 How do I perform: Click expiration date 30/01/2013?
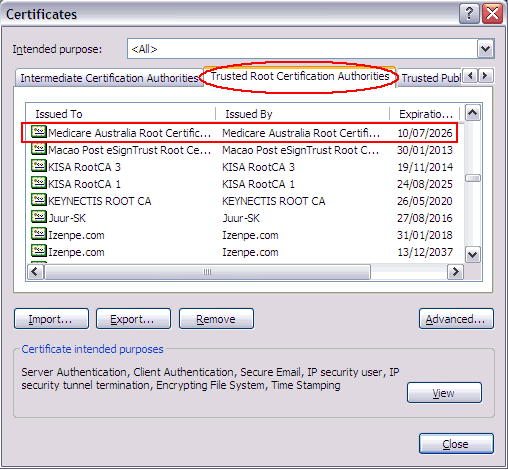[x=425, y=150]
